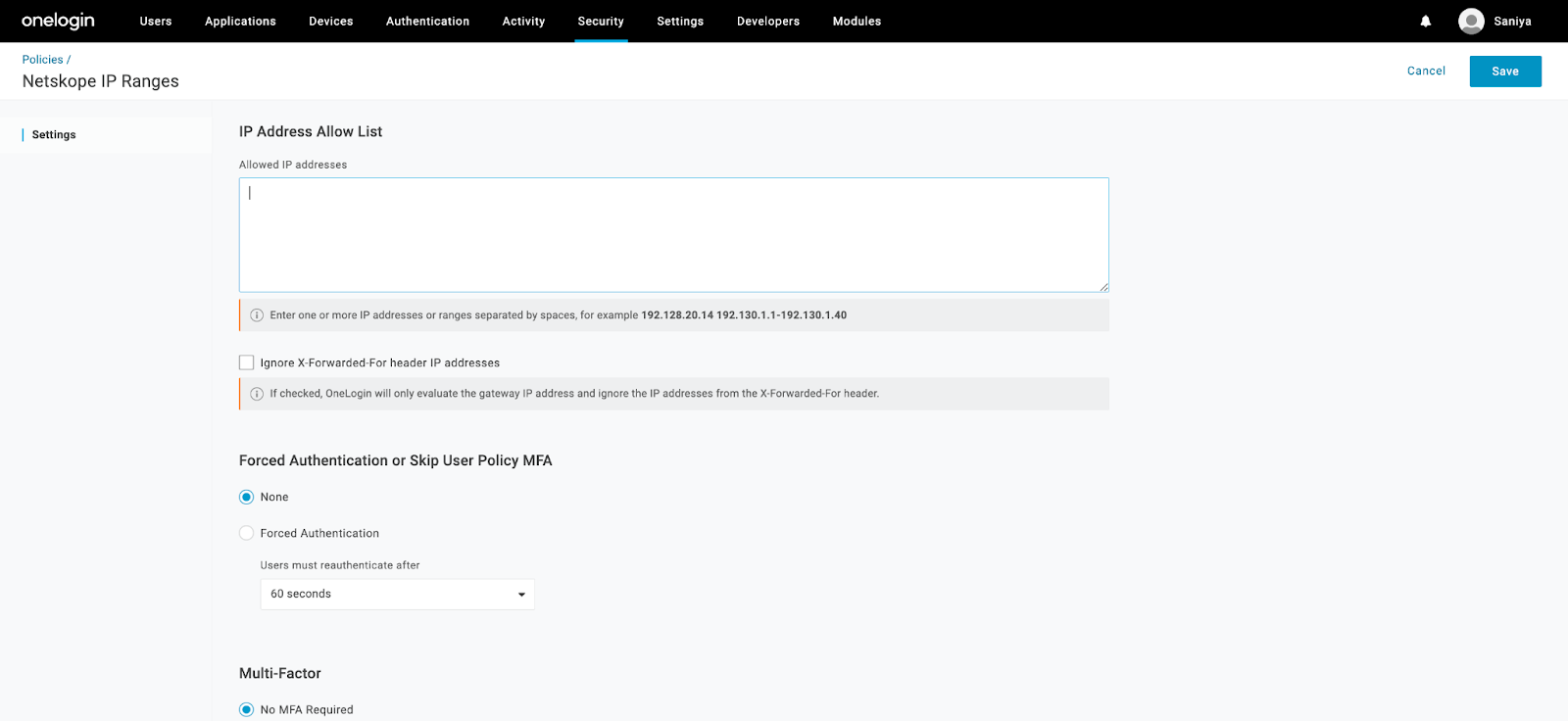Select the No MFA Required option

pyautogui.click(x=247, y=709)
